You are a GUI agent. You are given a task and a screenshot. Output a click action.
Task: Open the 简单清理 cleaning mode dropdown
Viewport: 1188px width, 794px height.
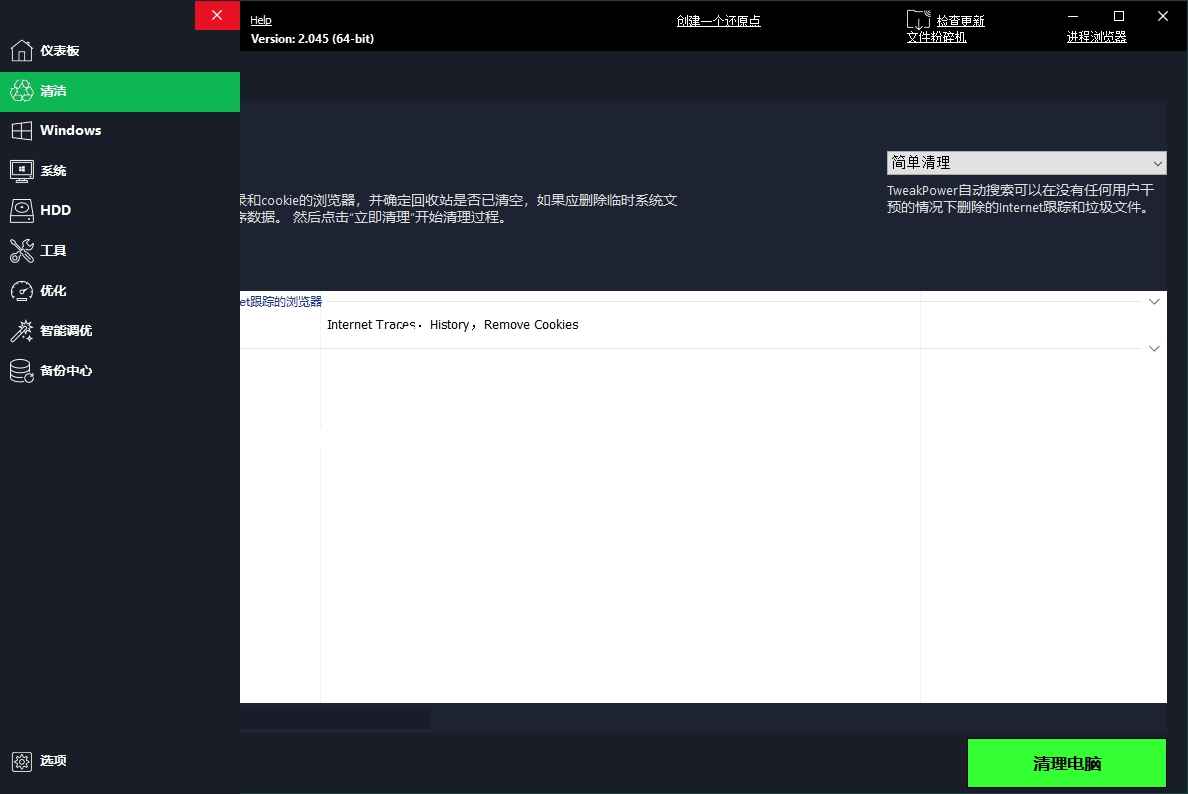[1026, 162]
